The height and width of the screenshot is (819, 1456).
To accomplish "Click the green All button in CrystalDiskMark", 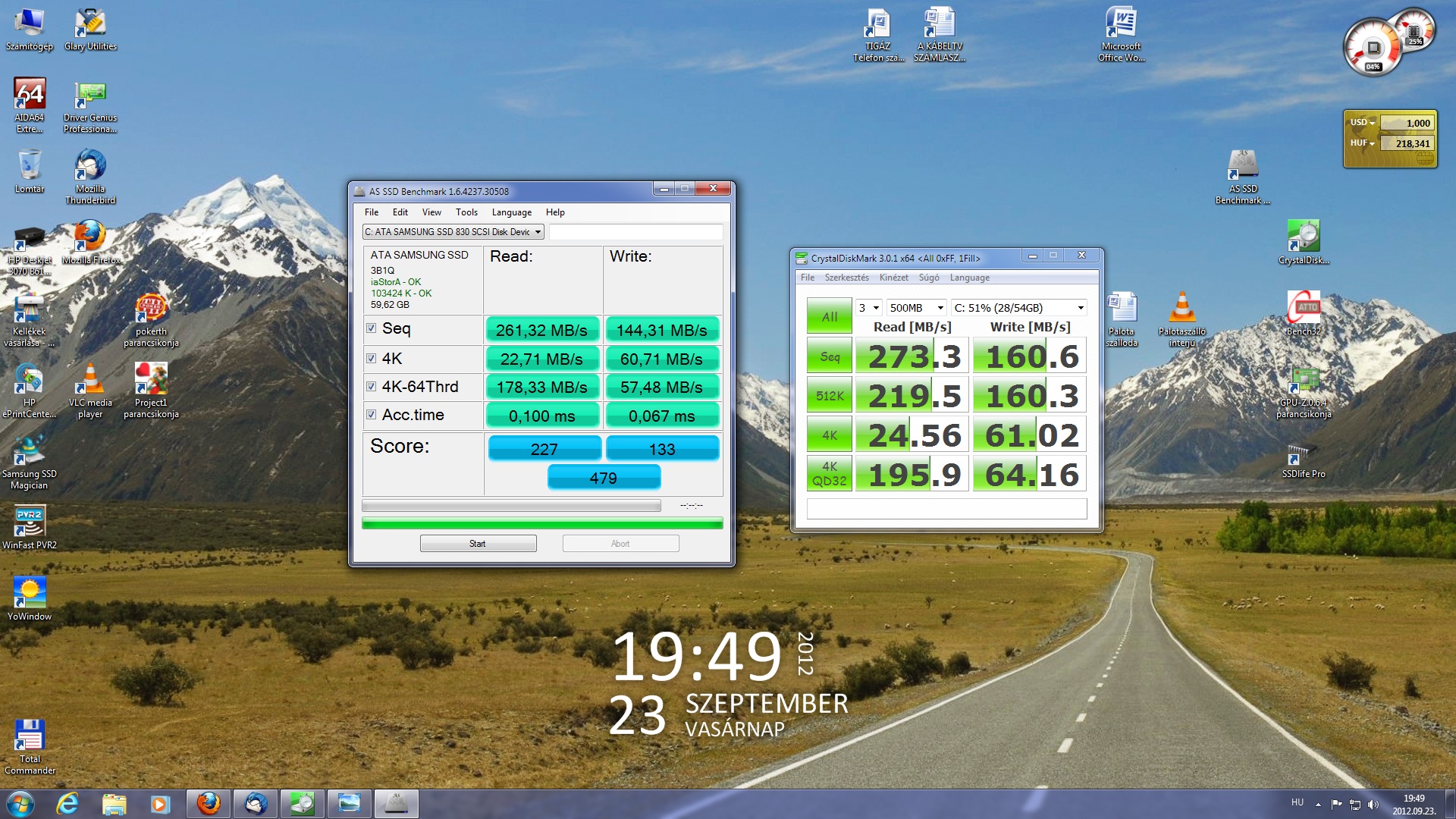I will coord(829,316).
